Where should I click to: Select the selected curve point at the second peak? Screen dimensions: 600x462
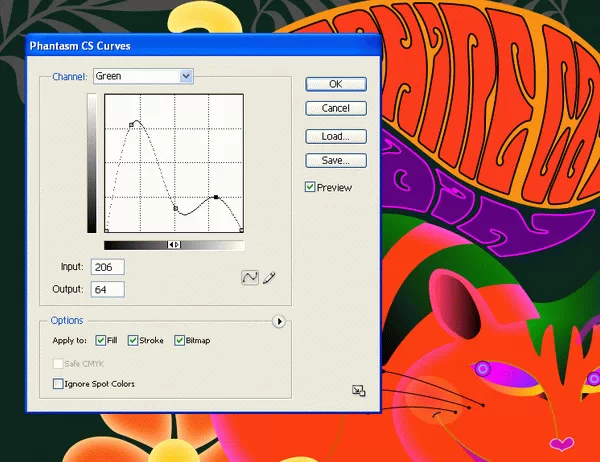point(216,198)
